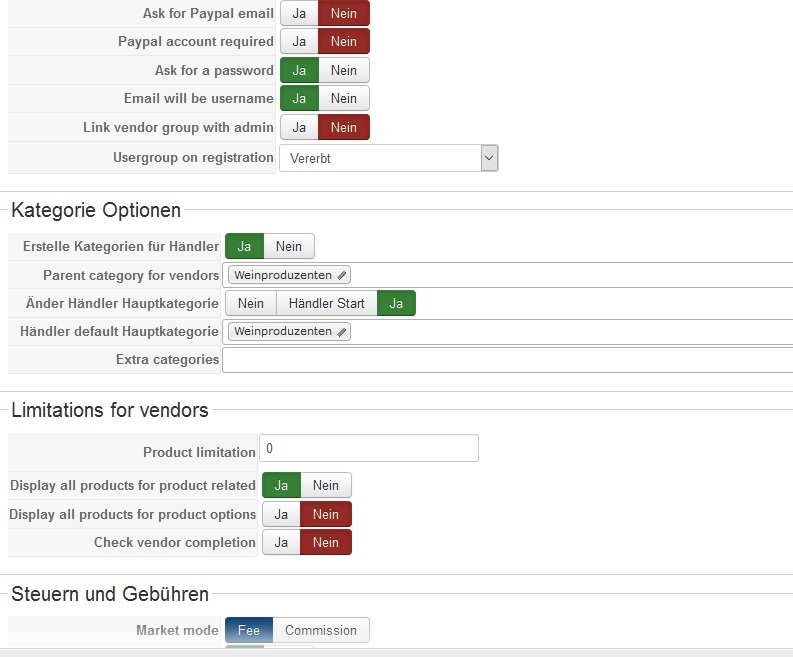Set Paypal account required to Ja
793x657 pixels.
299,42
